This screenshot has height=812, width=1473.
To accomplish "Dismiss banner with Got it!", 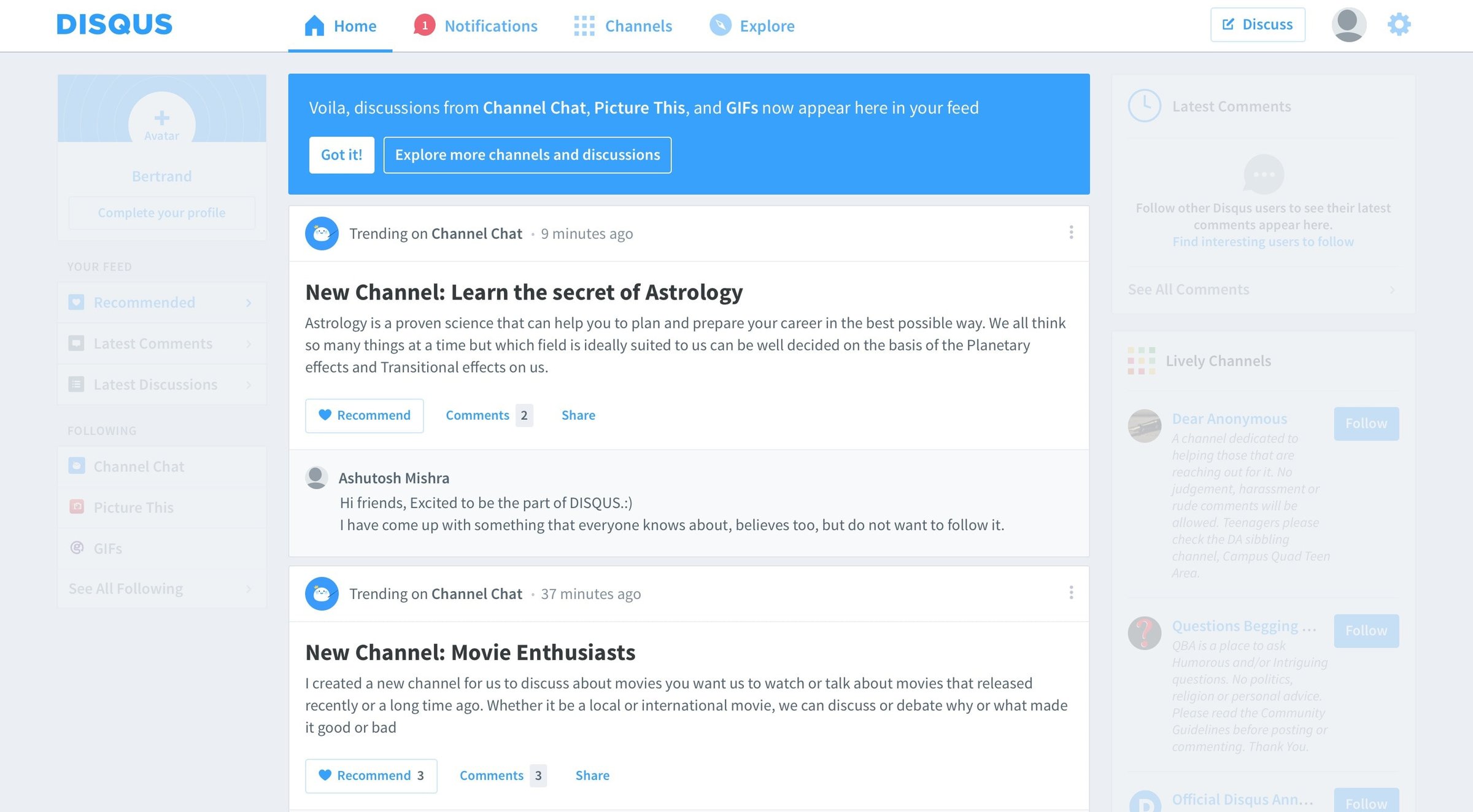I will pyautogui.click(x=341, y=155).
